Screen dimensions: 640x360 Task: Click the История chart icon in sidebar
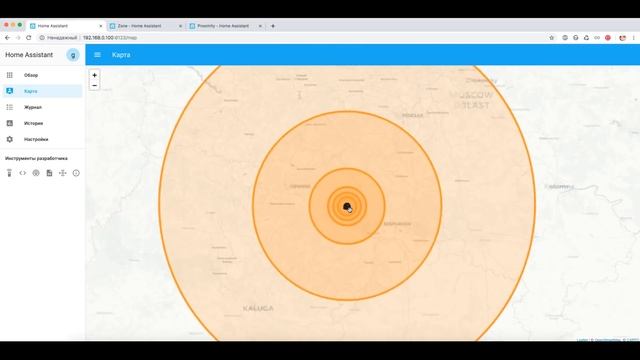9,123
